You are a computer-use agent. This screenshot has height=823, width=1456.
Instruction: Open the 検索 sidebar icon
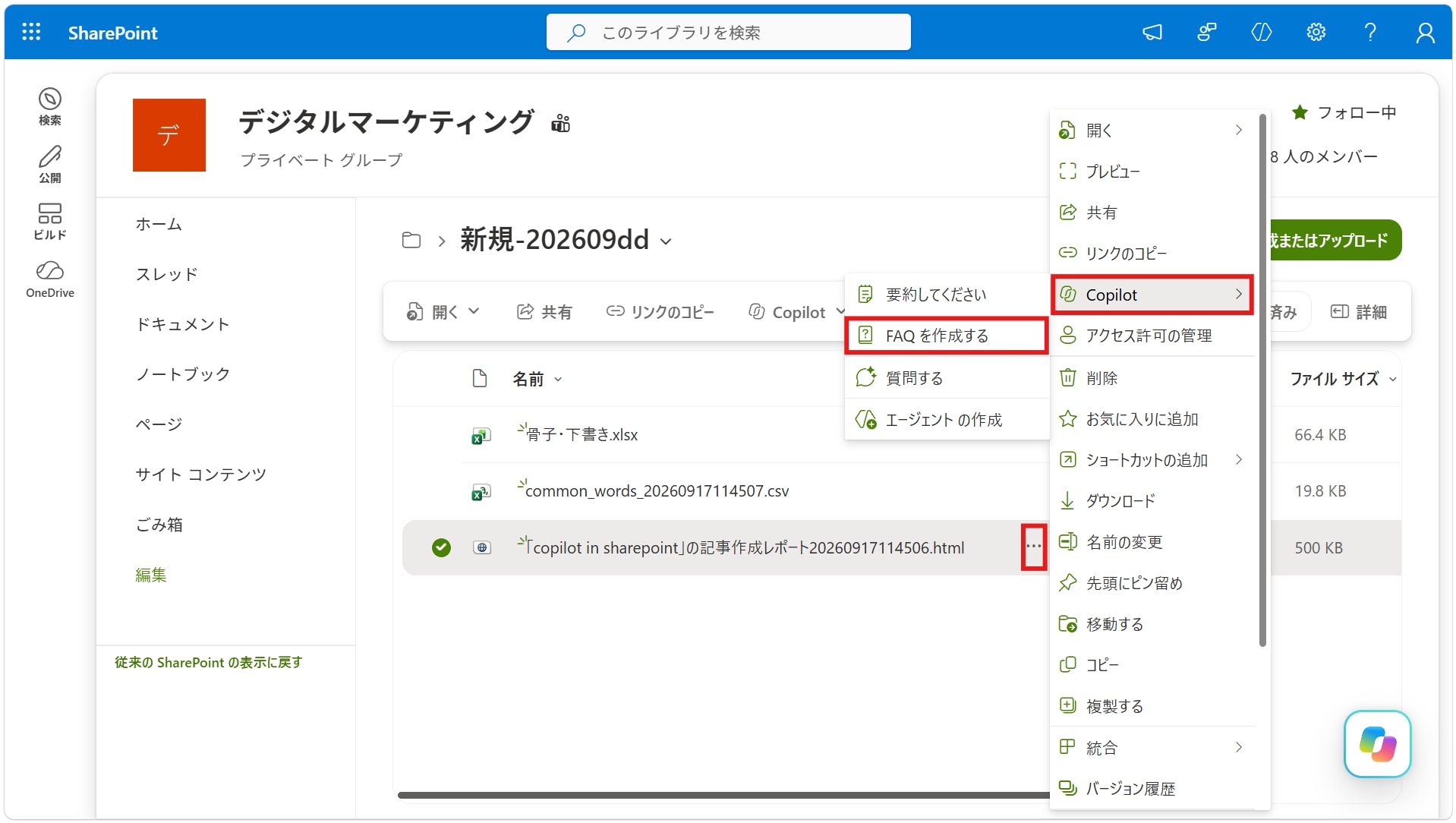pyautogui.click(x=50, y=106)
